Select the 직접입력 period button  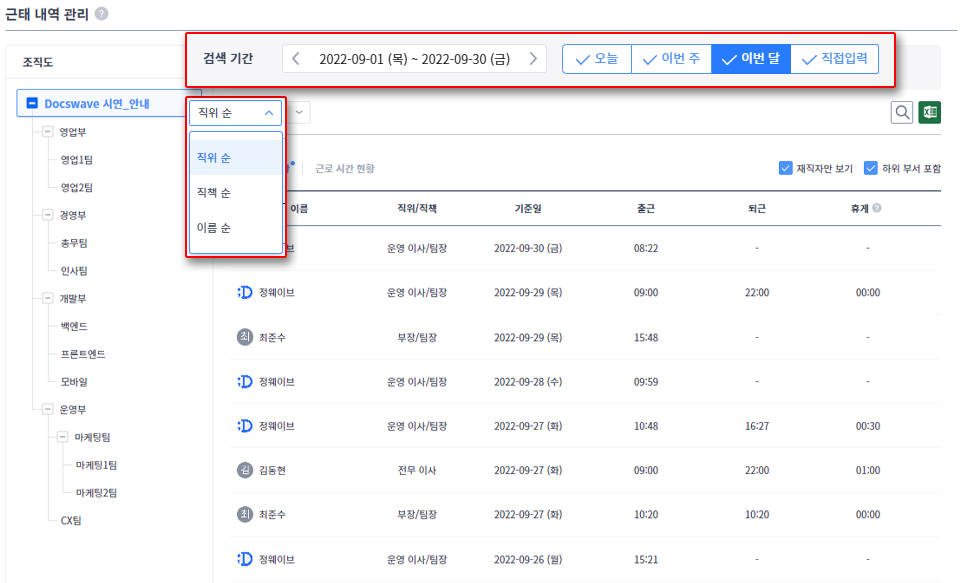(x=834, y=59)
